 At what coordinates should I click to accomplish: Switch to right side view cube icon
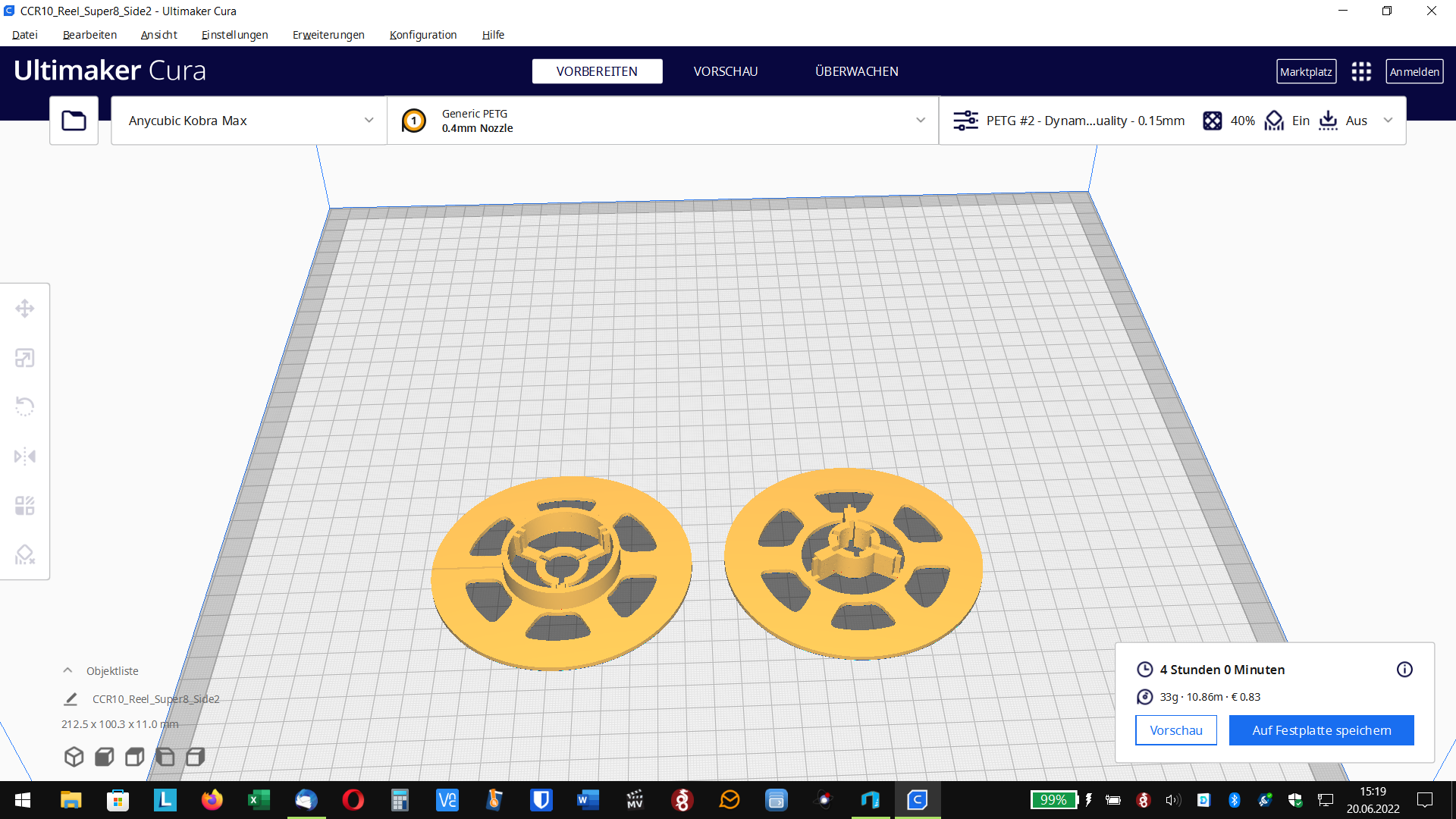196,757
